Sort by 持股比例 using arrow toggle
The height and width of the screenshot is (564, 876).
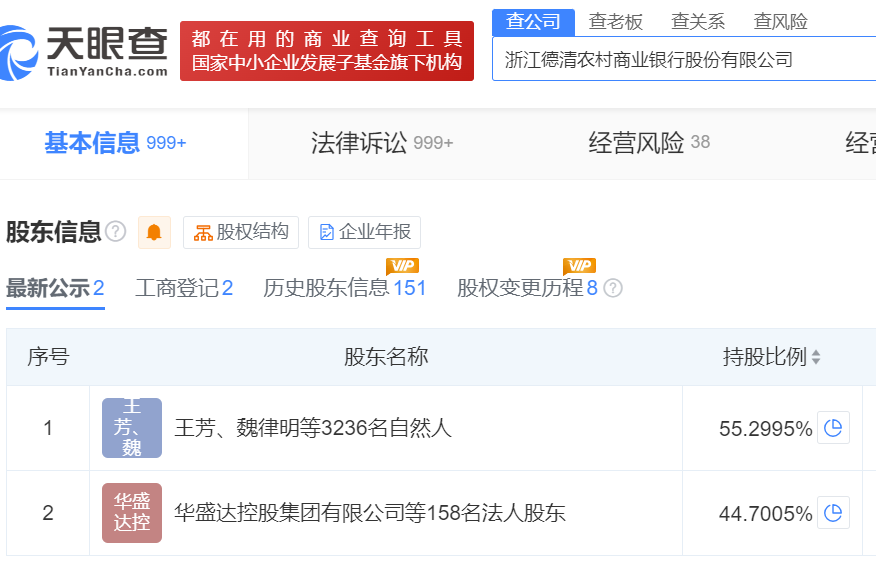point(816,357)
